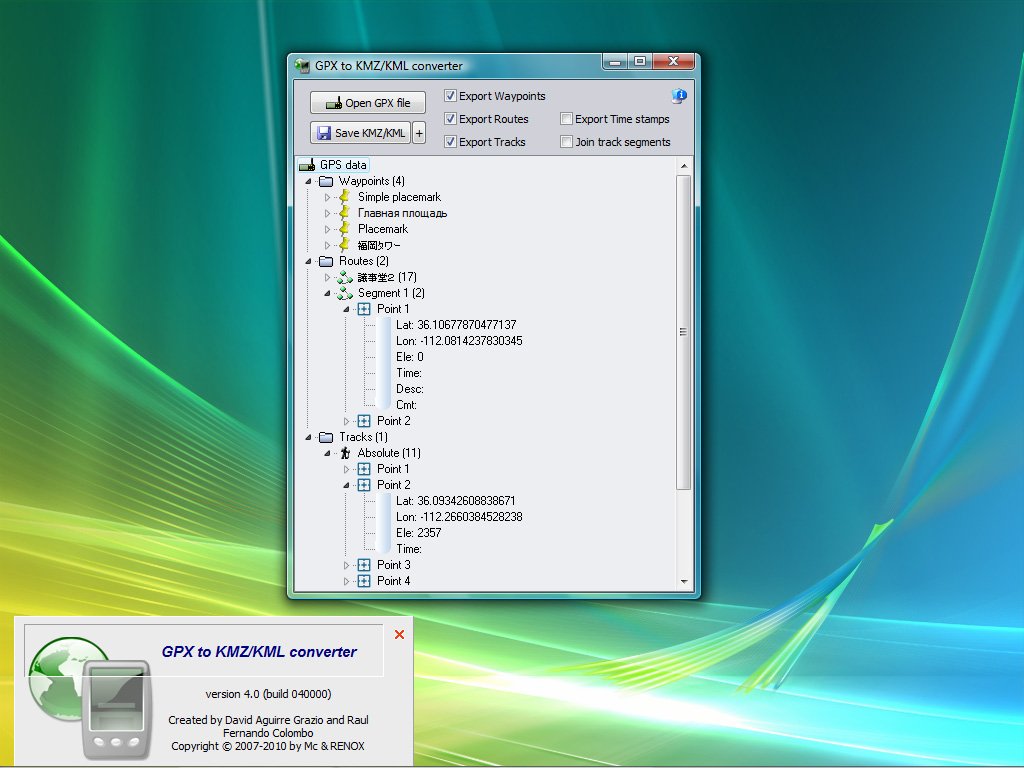
Task: Click the tree view scroll down arrow
Action: [684, 581]
